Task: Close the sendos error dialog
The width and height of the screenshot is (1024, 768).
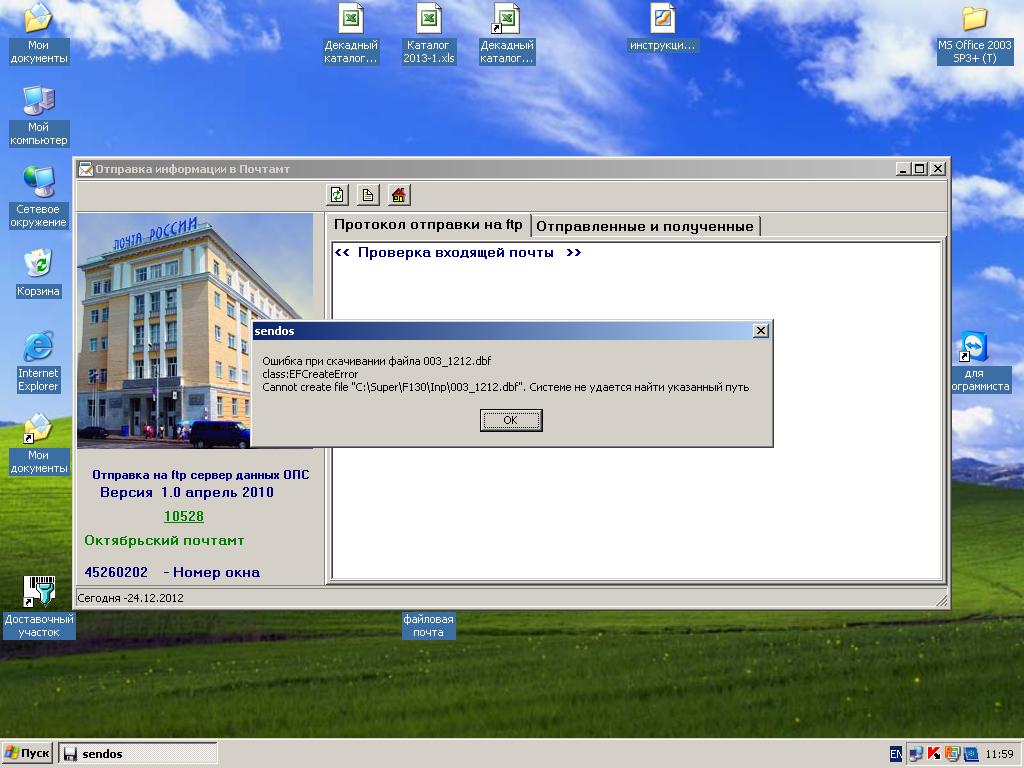Action: tap(761, 331)
